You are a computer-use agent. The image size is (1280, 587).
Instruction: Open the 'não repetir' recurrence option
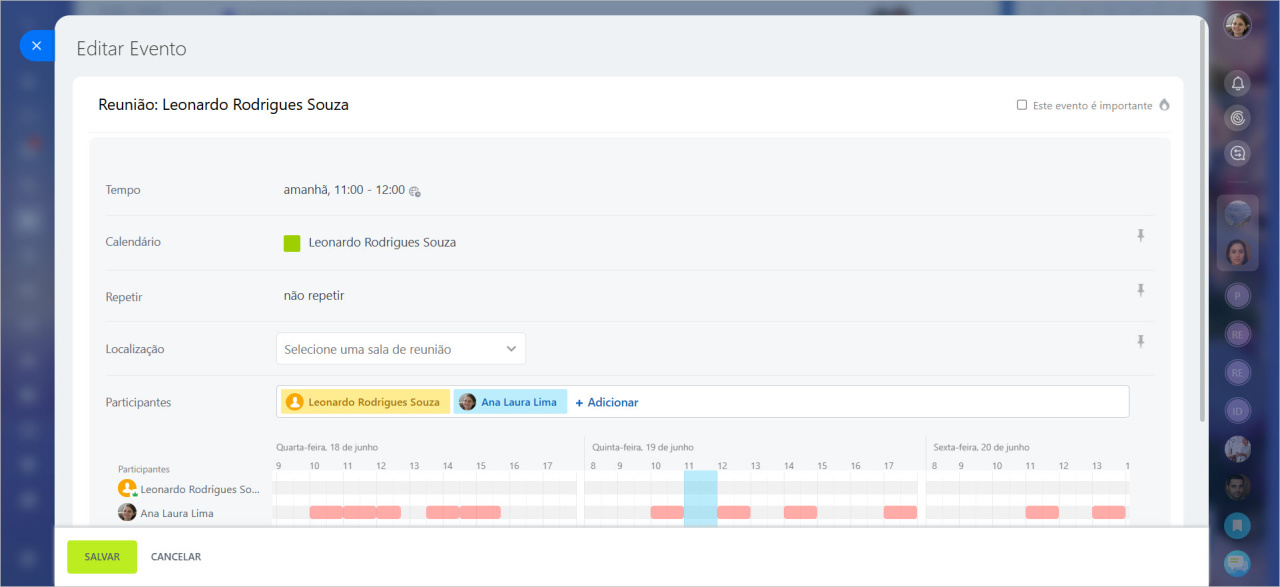[314, 296]
